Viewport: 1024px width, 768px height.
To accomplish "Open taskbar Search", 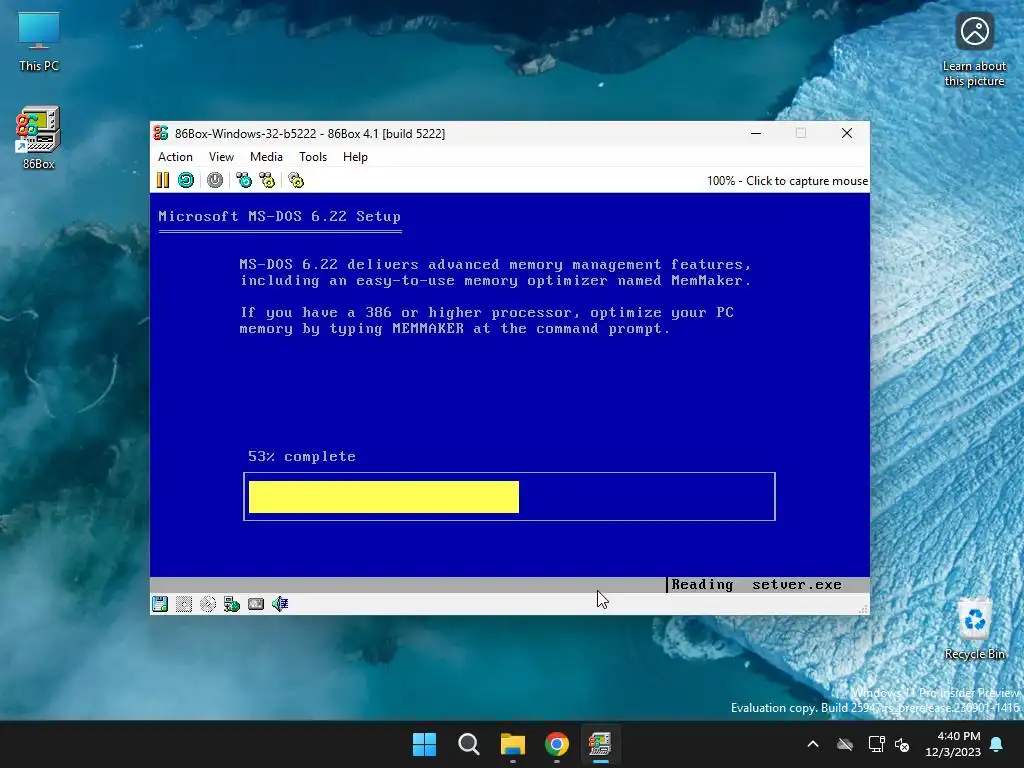I will 469,744.
